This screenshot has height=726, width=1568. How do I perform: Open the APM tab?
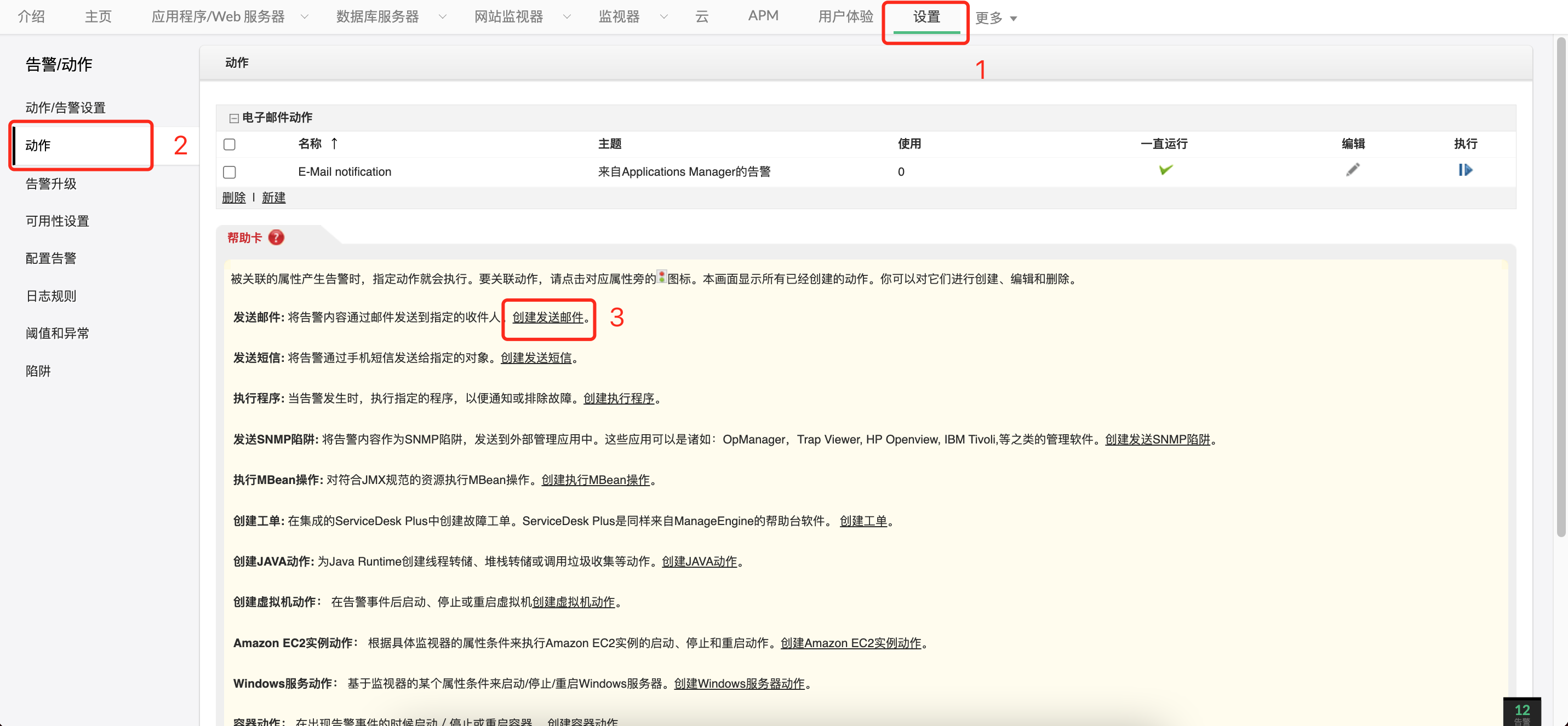763,16
